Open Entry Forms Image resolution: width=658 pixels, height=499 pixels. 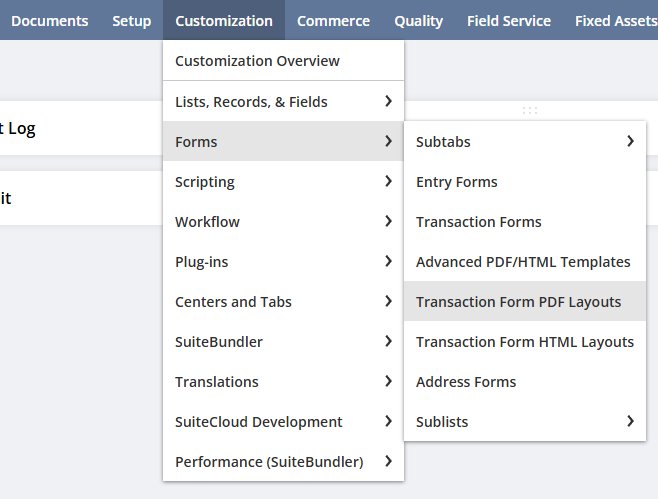525,182
